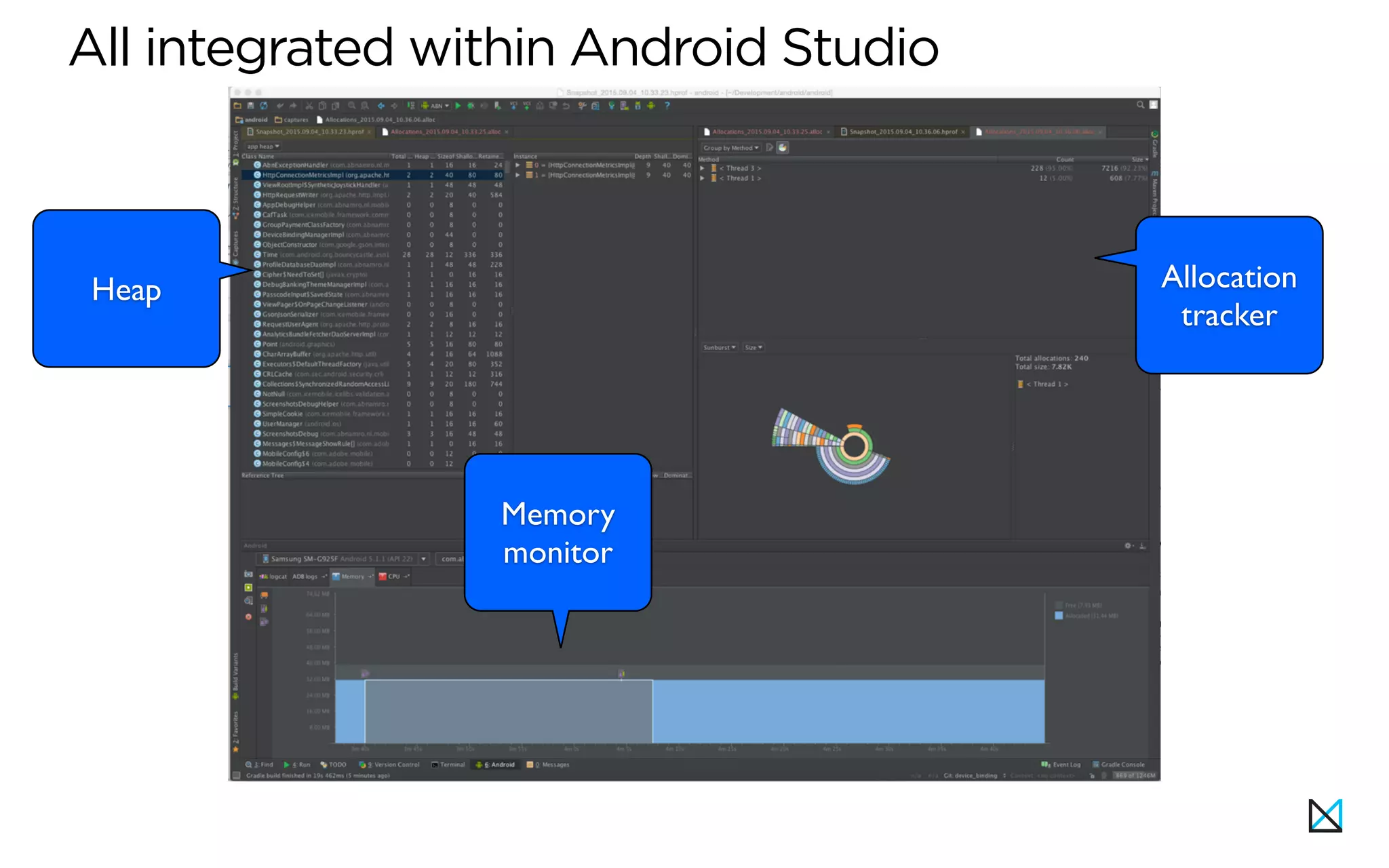
Task: Click the Open folder toolbar icon
Action: [237, 106]
